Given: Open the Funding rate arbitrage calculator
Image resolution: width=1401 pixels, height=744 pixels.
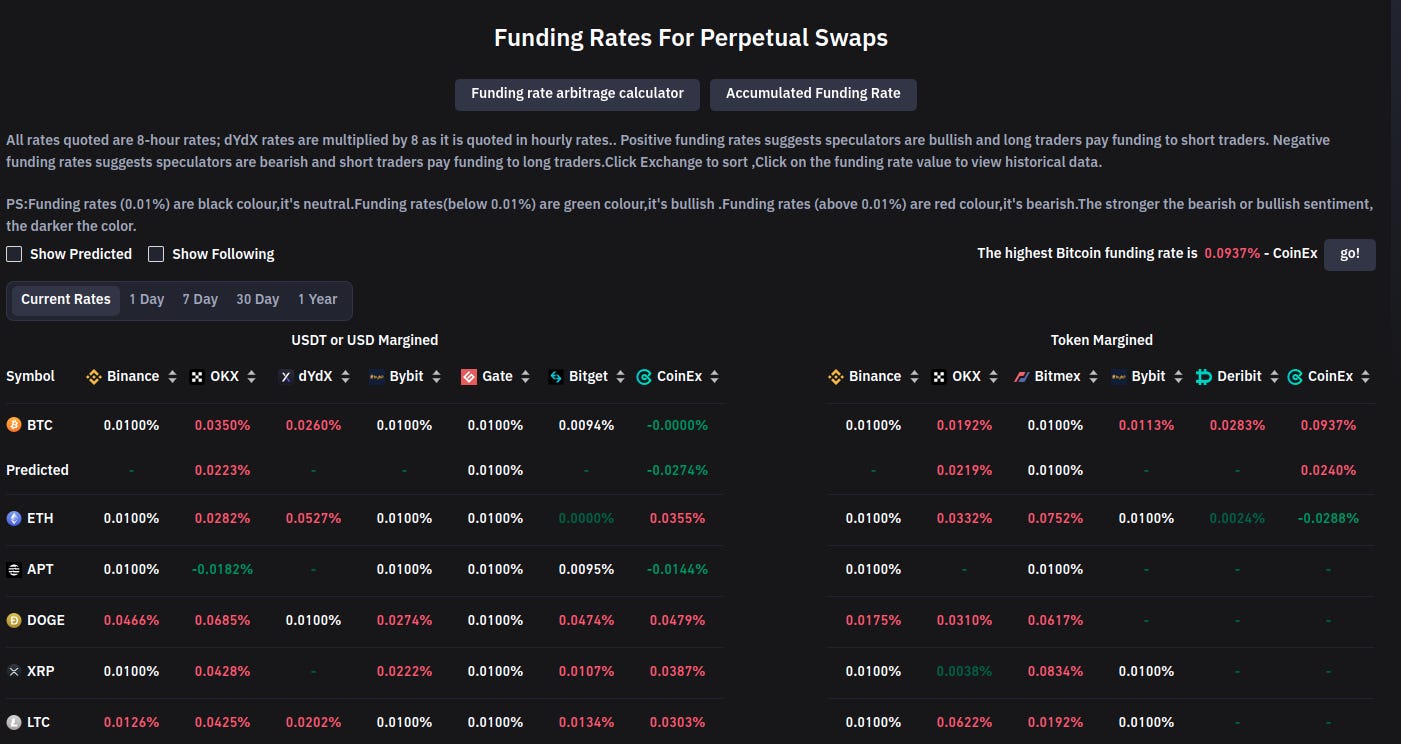Looking at the screenshot, I should tap(577, 94).
